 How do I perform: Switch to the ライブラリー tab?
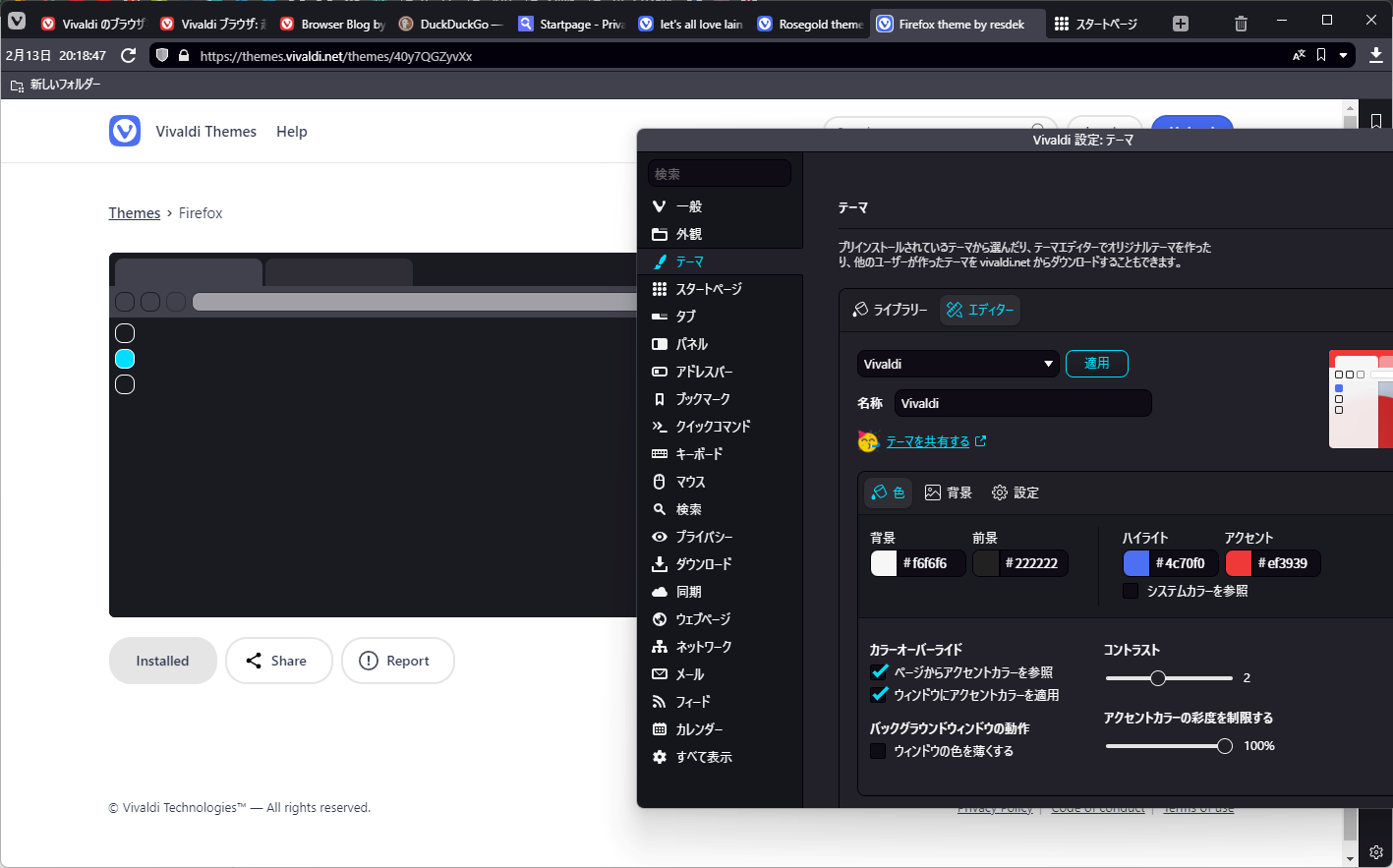coord(890,310)
